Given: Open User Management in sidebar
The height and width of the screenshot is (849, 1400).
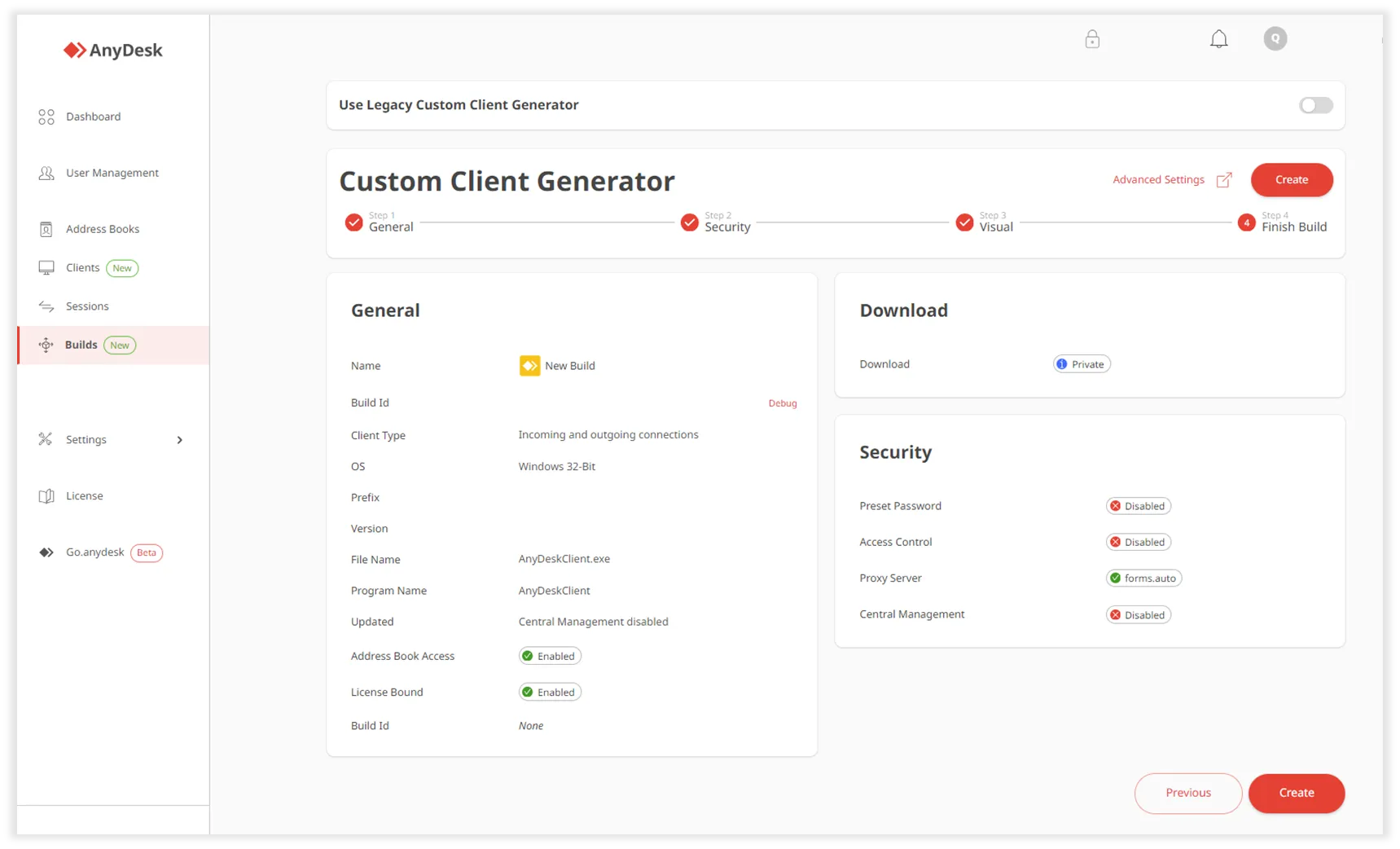Looking at the screenshot, I should pyautogui.click(x=112, y=173).
